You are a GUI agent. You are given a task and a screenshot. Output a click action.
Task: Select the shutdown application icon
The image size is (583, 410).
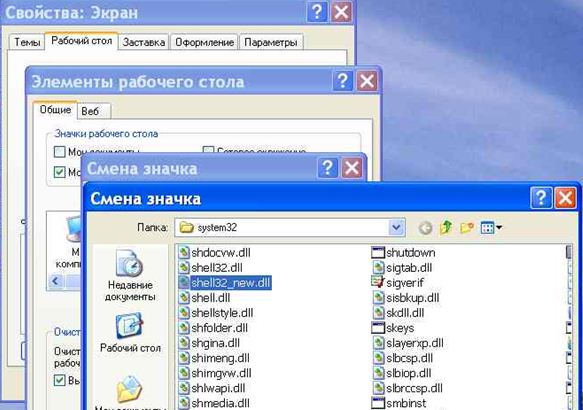[378, 253]
